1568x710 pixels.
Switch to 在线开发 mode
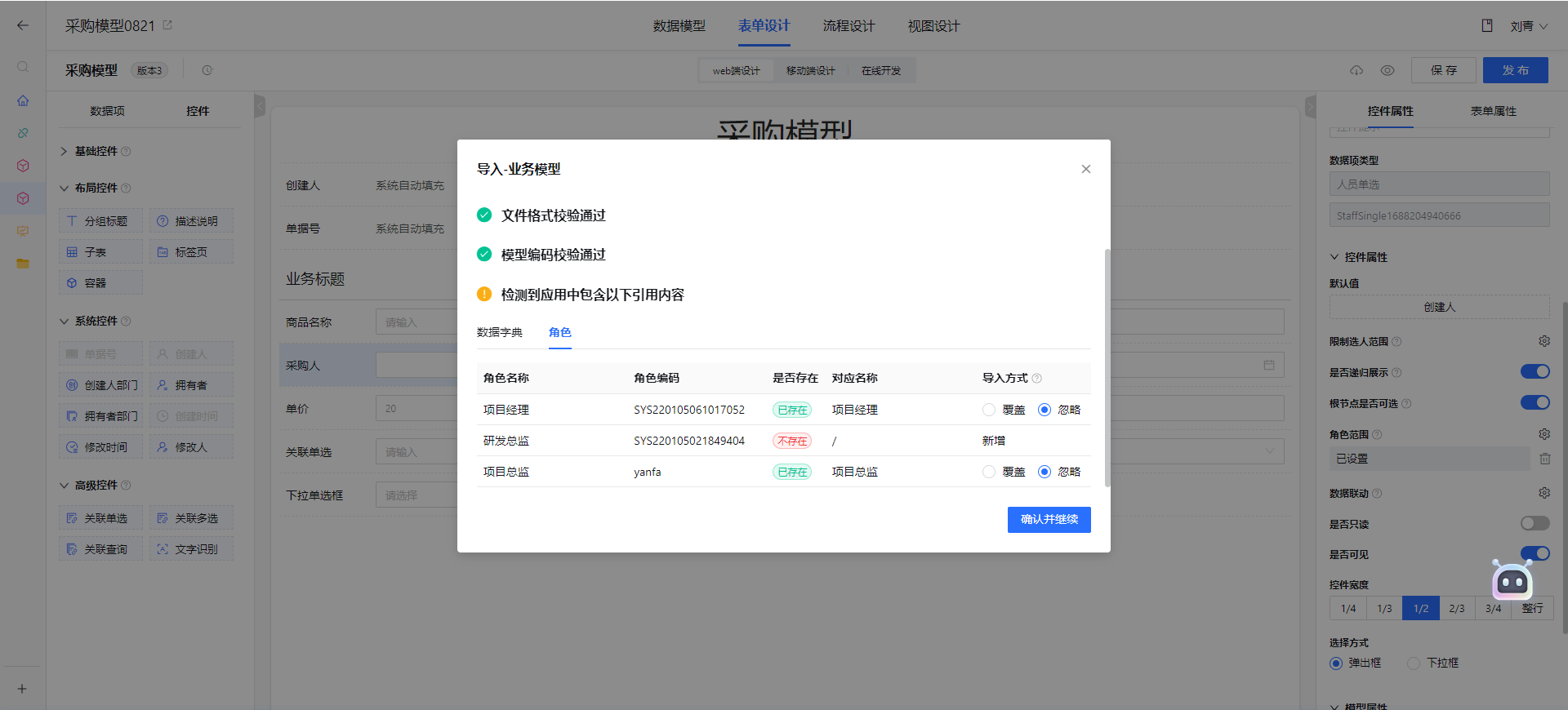tap(880, 71)
